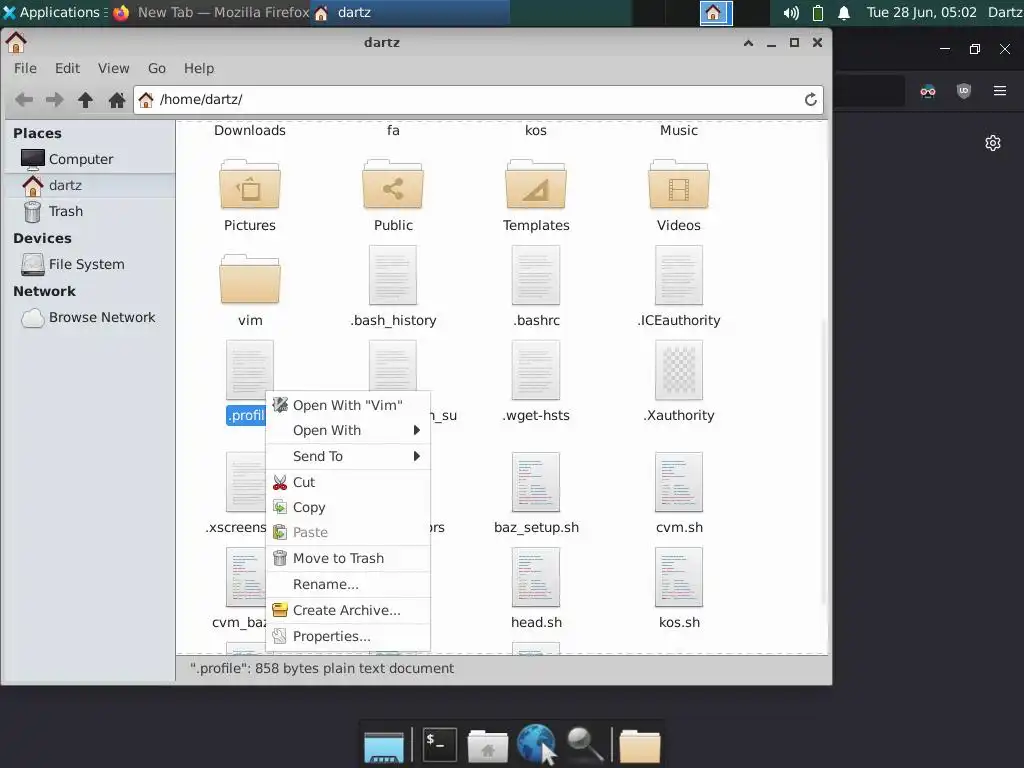Choose Open With "Vim" from context menu
This screenshot has width=1024, height=768.
pos(348,405)
